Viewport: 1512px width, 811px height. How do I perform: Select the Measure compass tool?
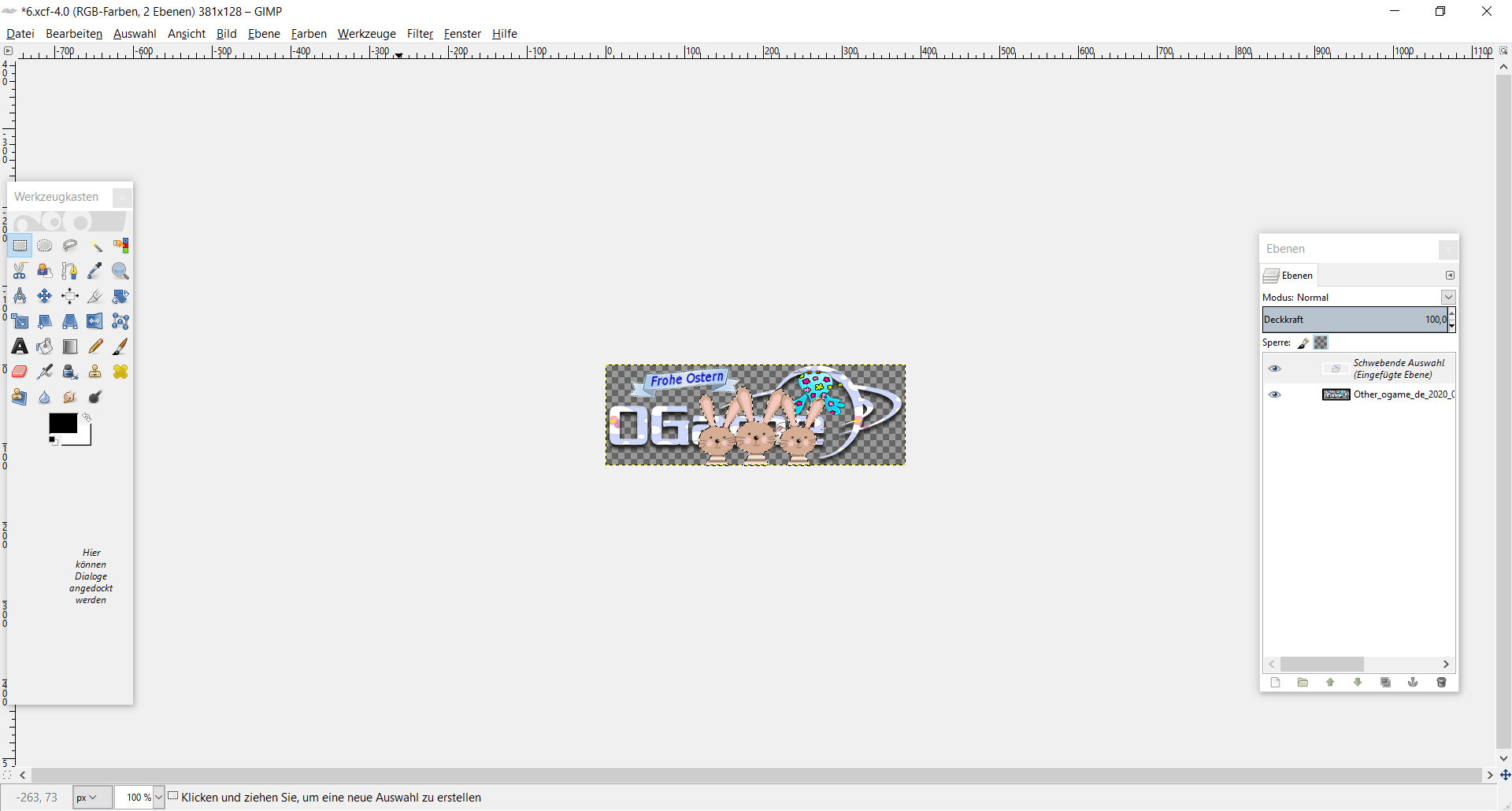coord(20,296)
